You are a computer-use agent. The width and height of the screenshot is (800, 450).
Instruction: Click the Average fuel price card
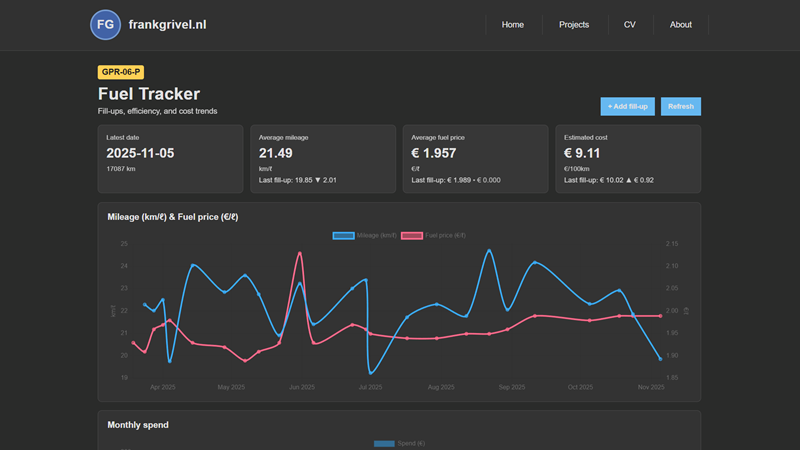coord(475,158)
